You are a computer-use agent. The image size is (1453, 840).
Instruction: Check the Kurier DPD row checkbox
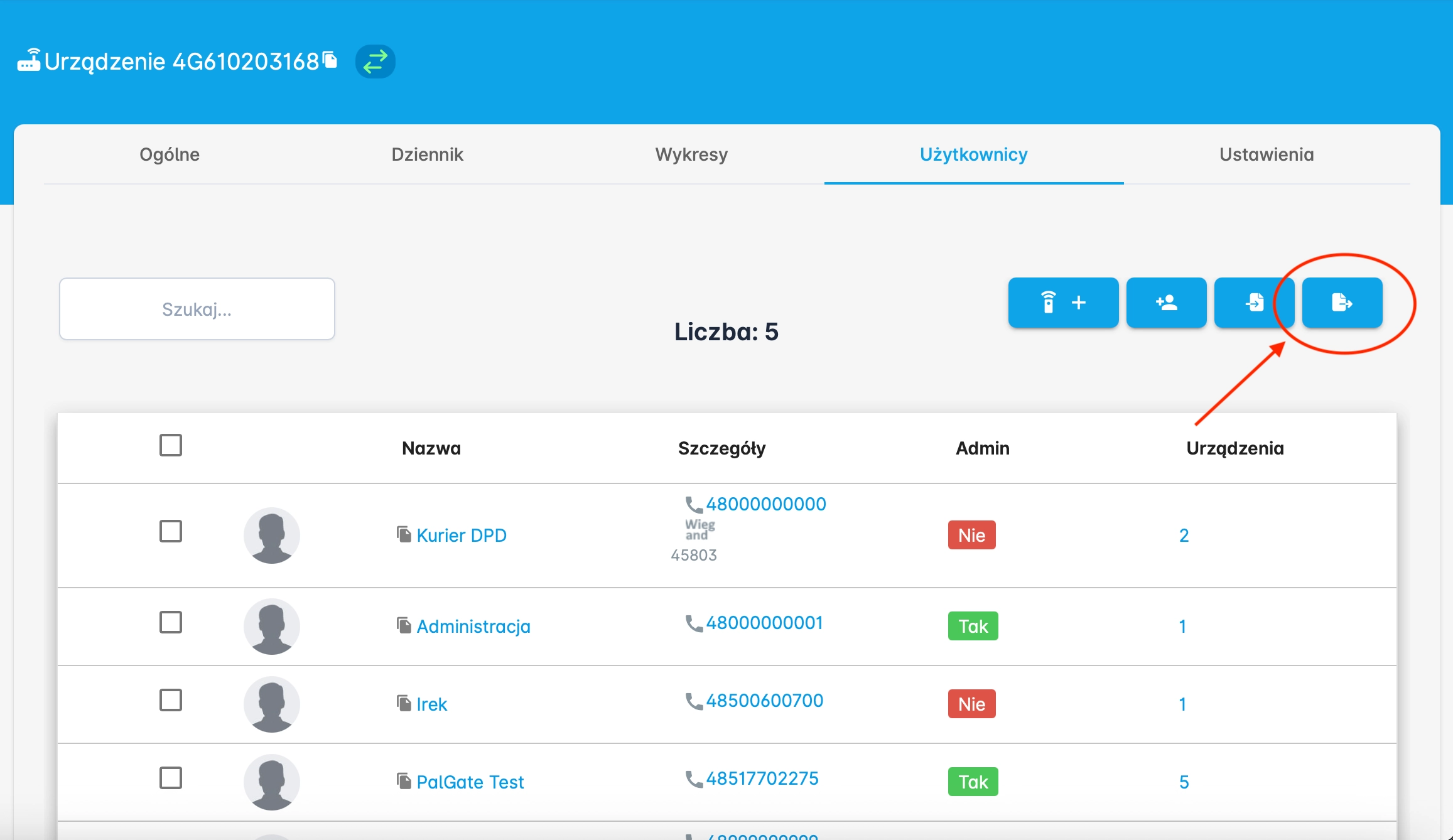pyautogui.click(x=171, y=531)
